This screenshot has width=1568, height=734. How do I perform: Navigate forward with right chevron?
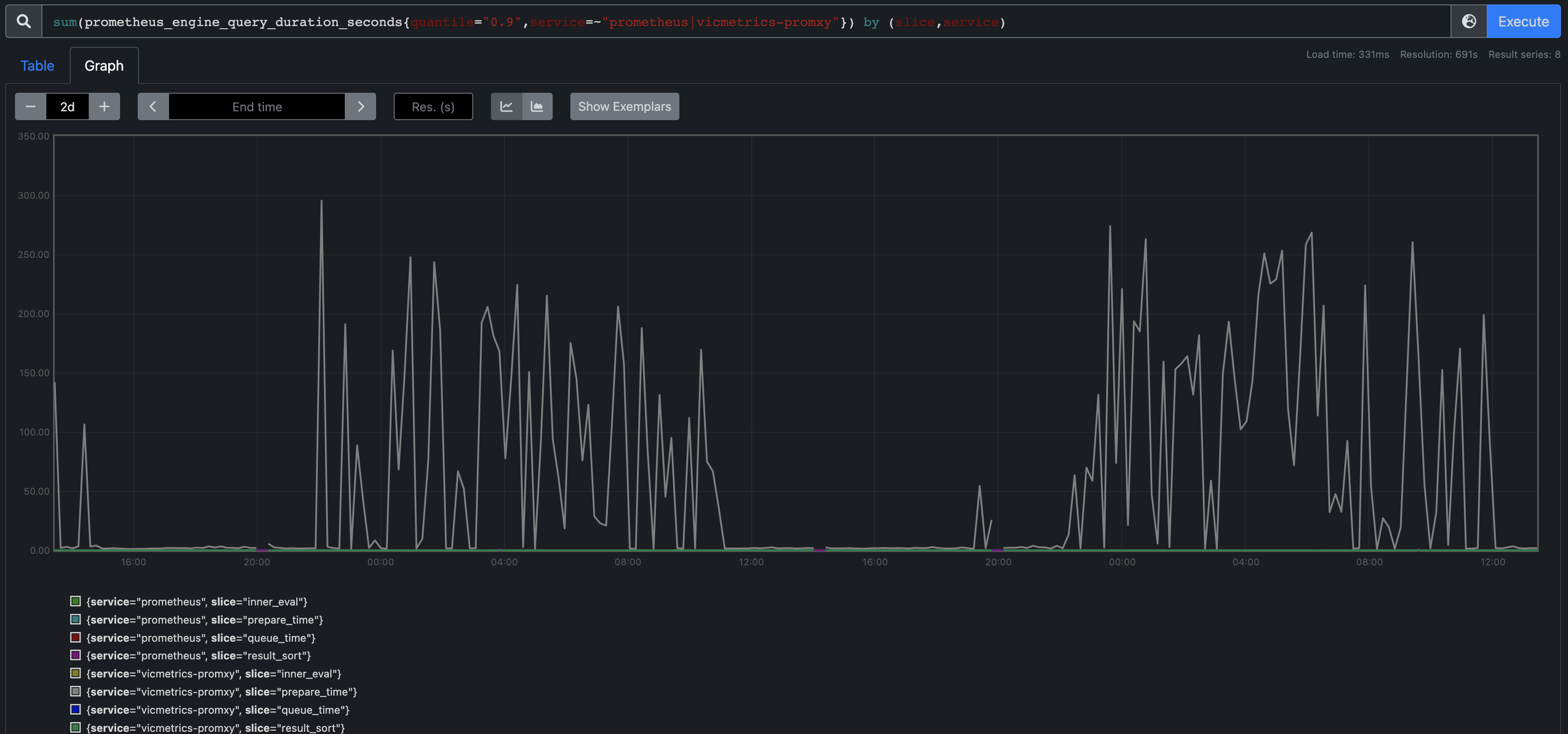click(x=361, y=106)
